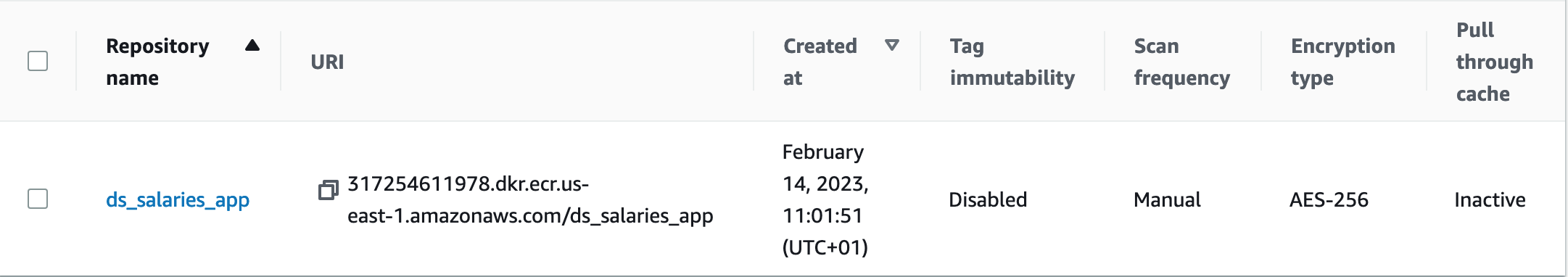The width and height of the screenshot is (1568, 277).
Task: Copy the ds_salaries_app repository URI
Action: 329,191
